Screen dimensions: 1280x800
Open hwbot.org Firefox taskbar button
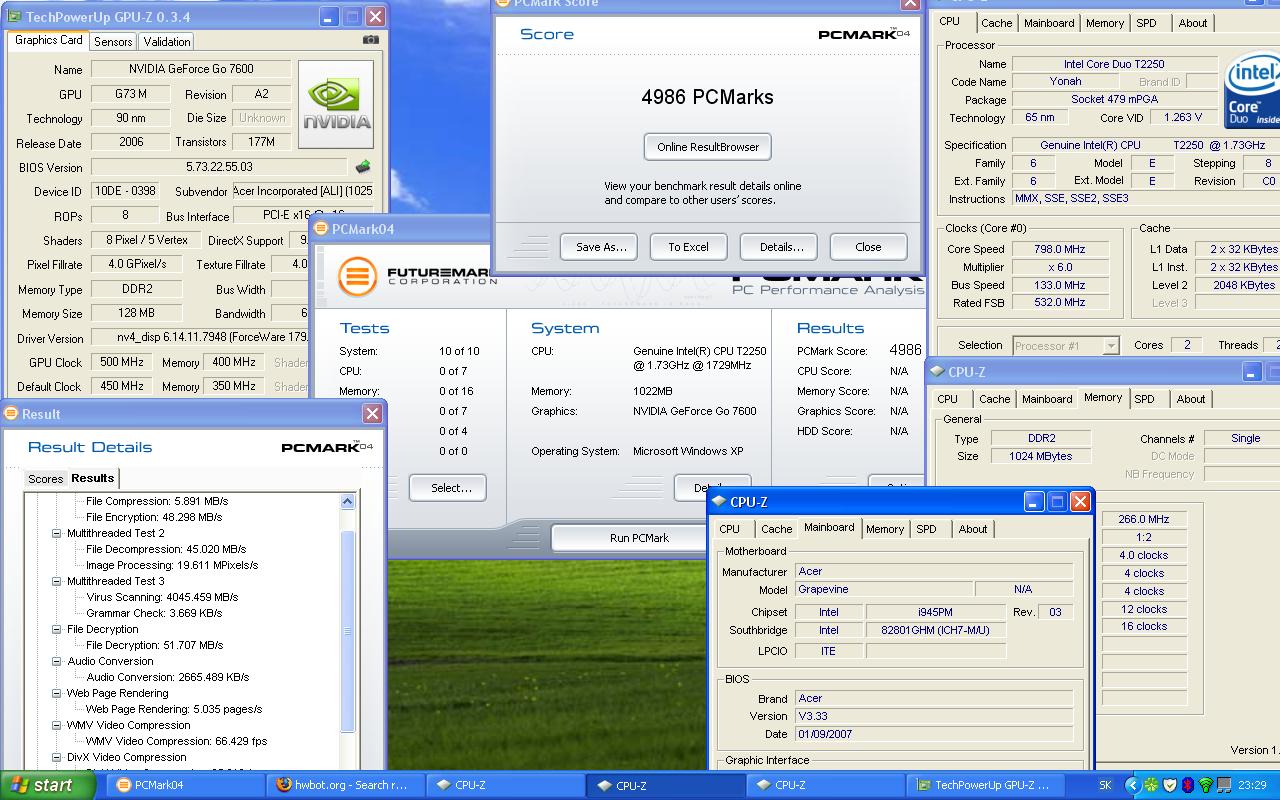[343, 785]
